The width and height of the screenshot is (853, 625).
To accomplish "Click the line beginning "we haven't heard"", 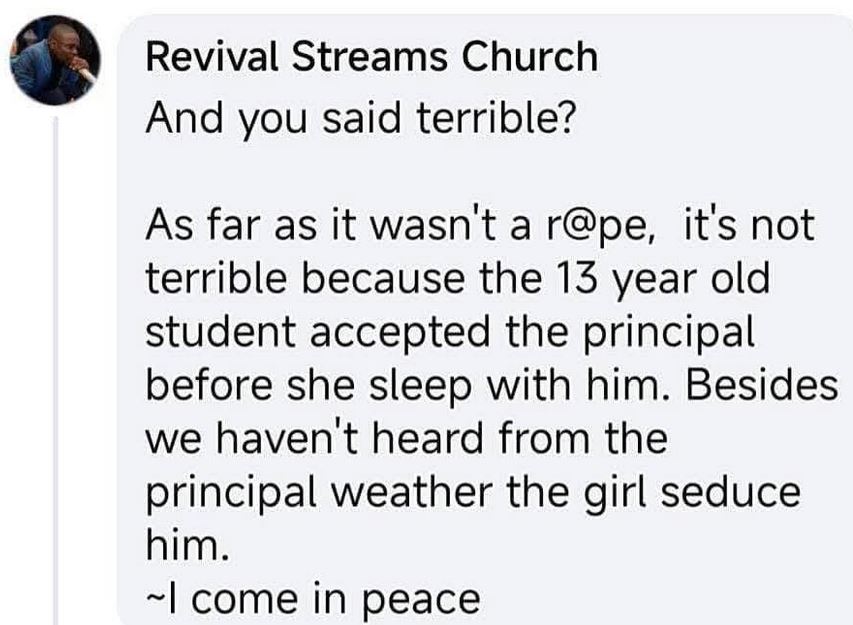I will click(x=405, y=438).
